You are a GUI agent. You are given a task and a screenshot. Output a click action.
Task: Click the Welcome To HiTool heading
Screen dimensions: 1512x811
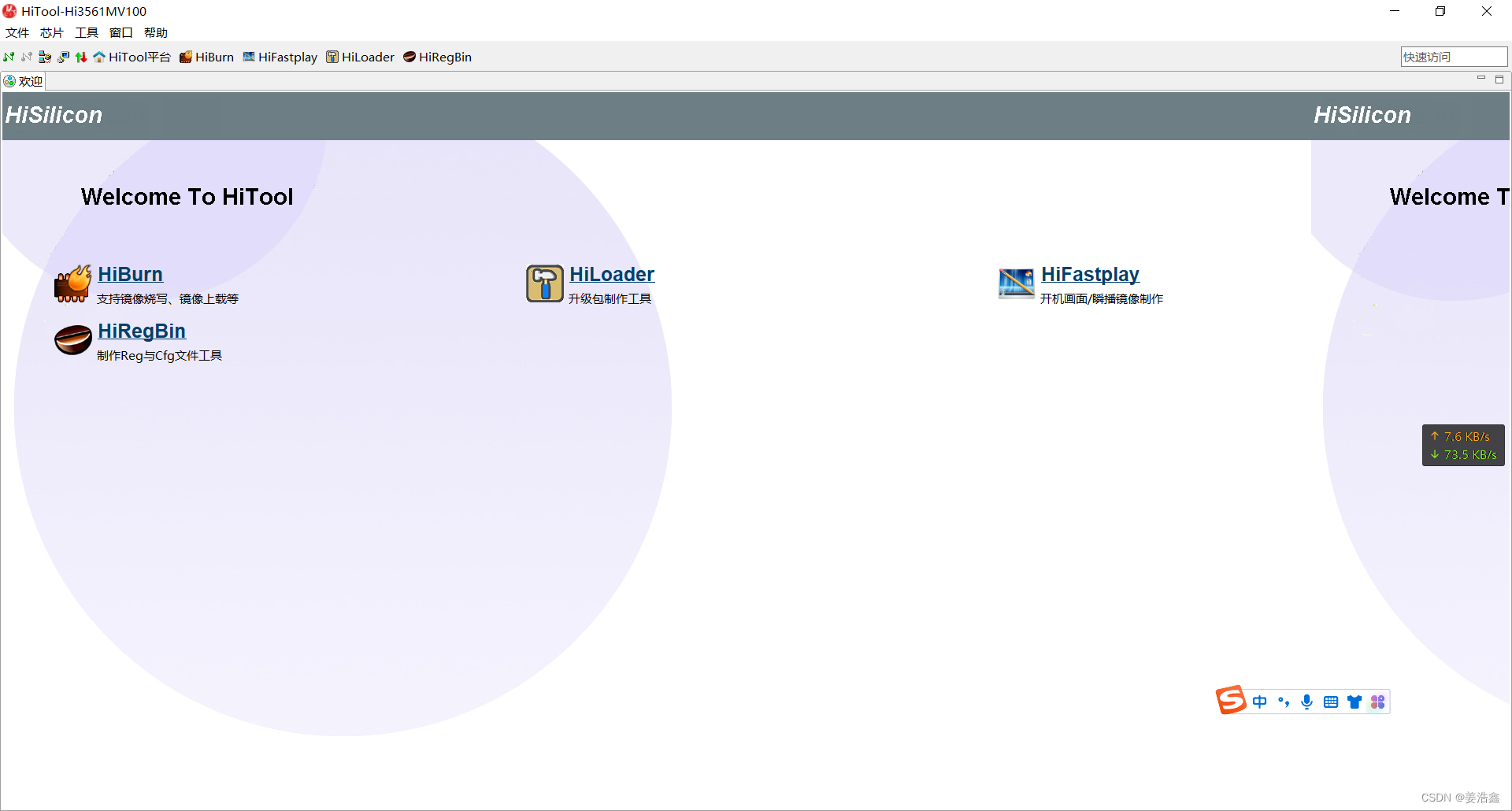187,197
